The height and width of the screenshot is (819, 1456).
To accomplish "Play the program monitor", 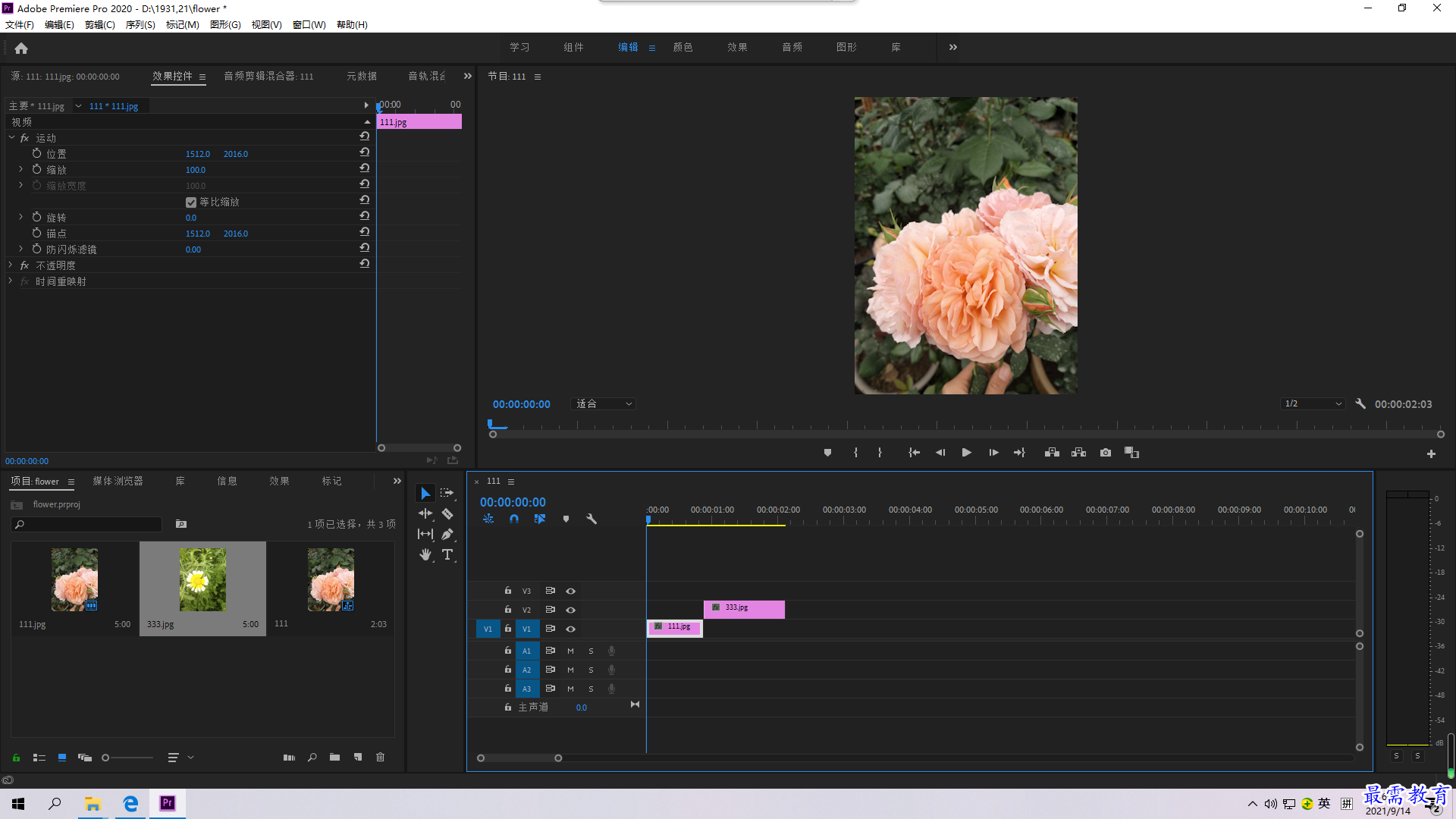I will [966, 453].
